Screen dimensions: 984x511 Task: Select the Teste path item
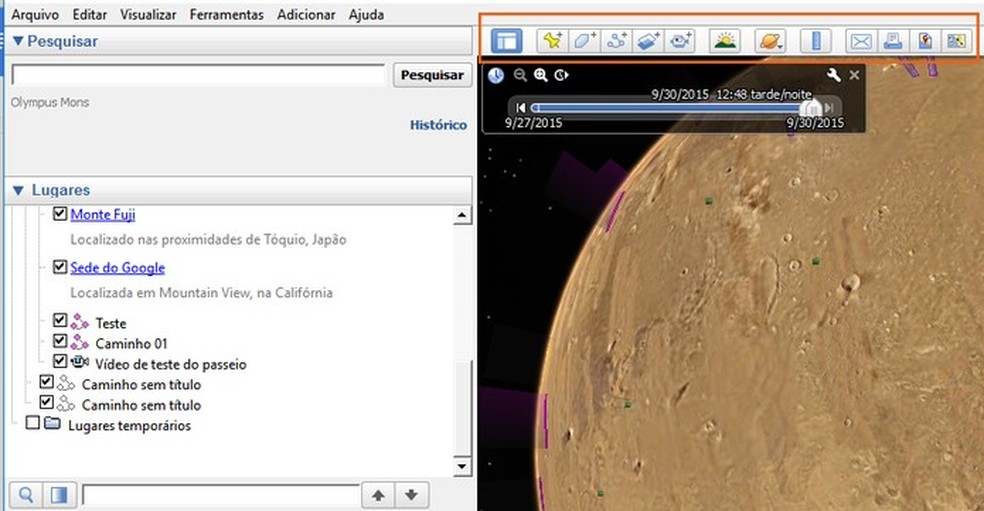pos(110,323)
